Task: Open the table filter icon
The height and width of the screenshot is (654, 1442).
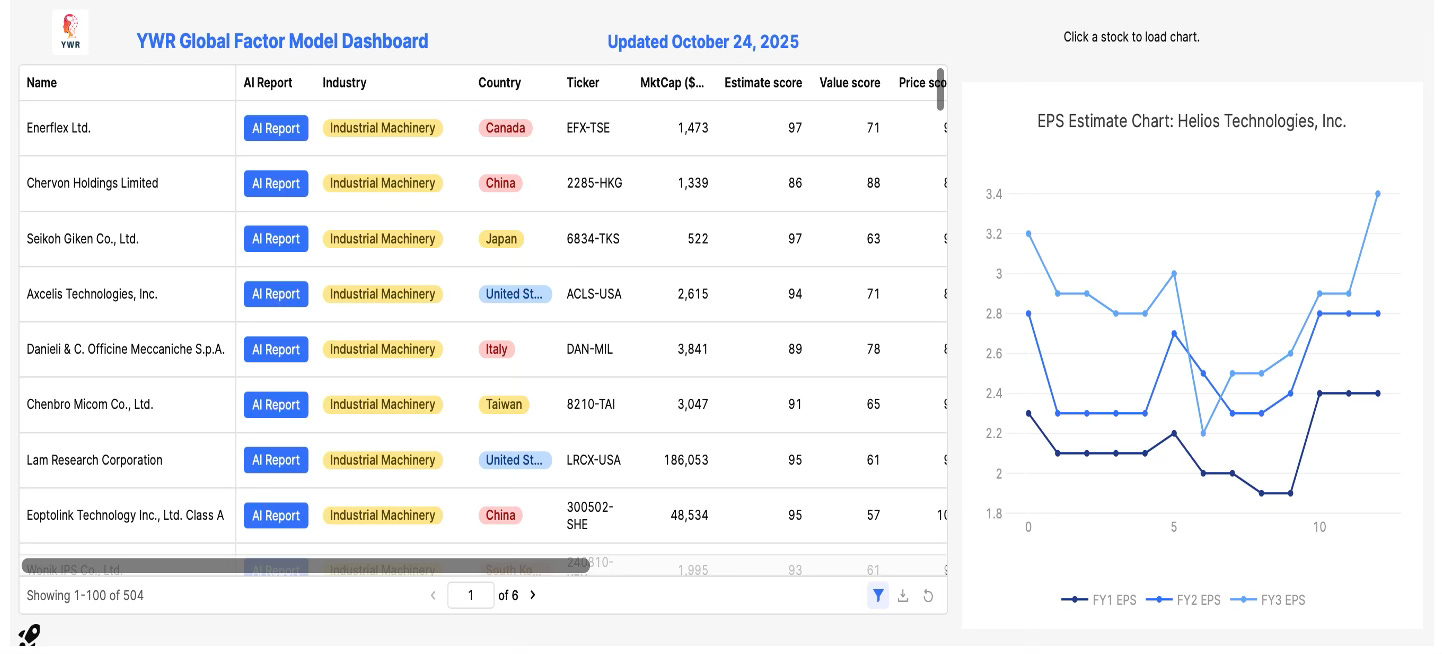Action: click(878, 596)
